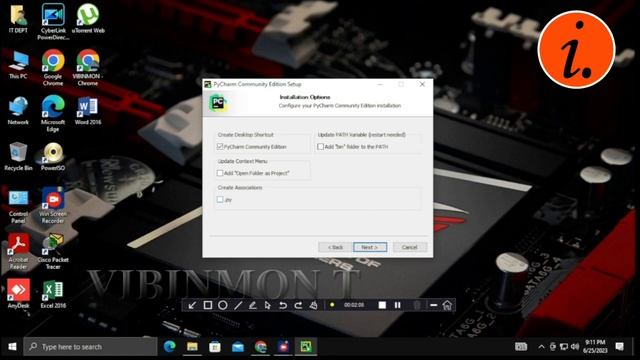Open the clock and date flyout
Image resolution: width=640 pixels, height=360 pixels.
pyautogui.click(x=595, y=346)
